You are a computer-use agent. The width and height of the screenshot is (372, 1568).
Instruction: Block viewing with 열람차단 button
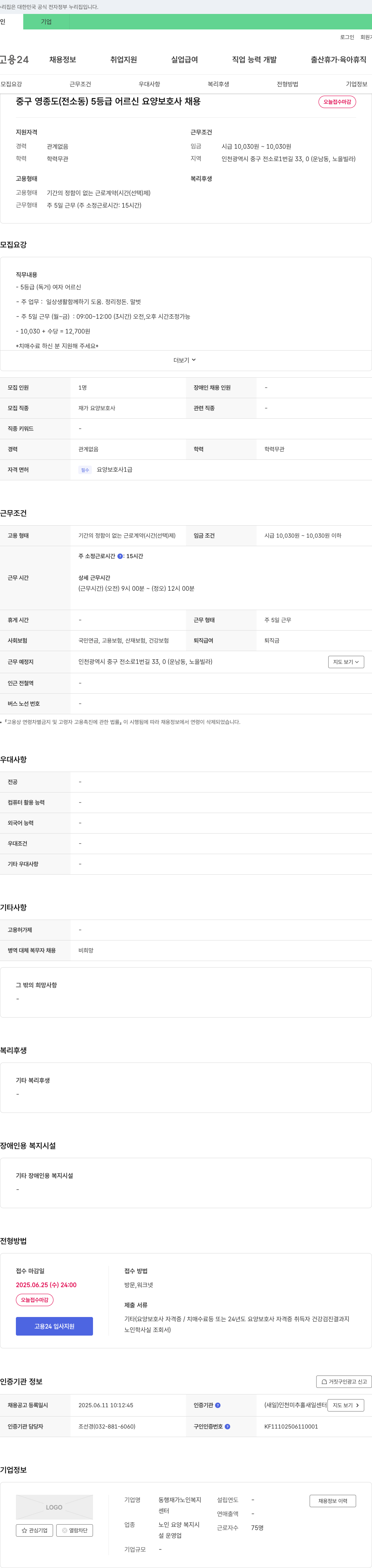74,1530
